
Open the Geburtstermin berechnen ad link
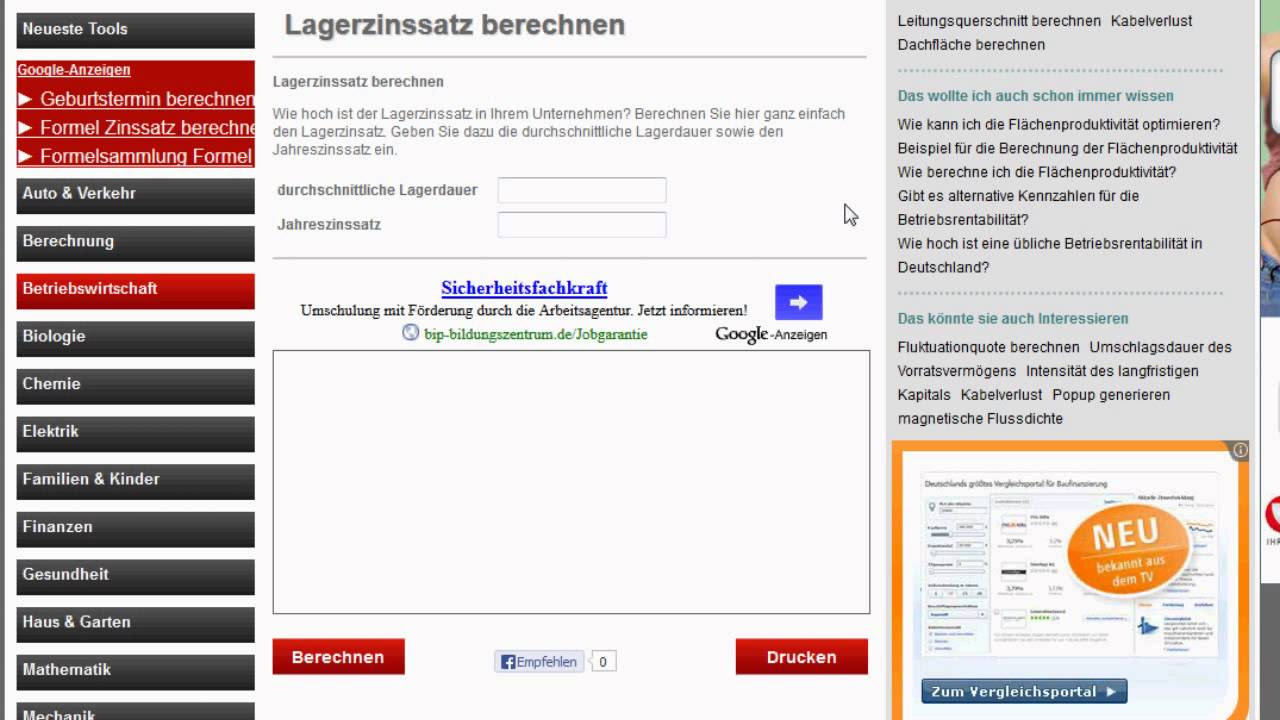pos(136,99)
